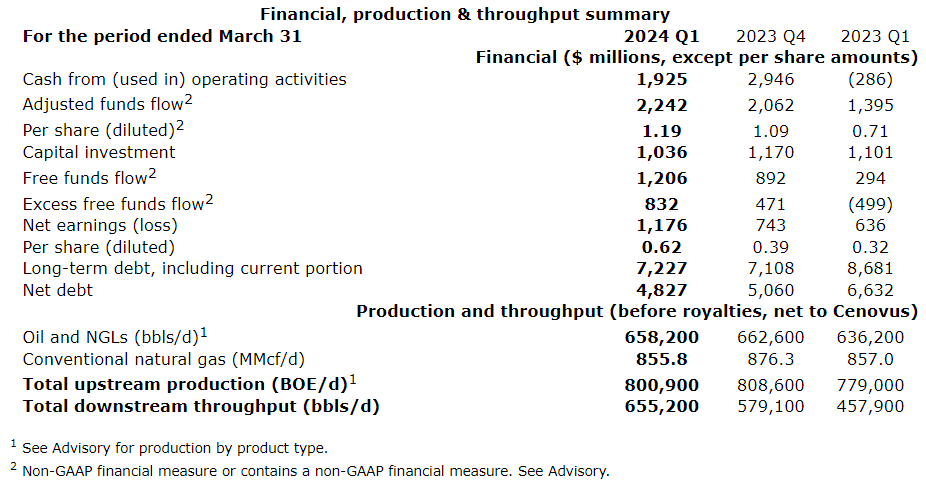Select the 'Adjusted funds flow' row label
The image size is (926, 483).
tap(102, 105)
